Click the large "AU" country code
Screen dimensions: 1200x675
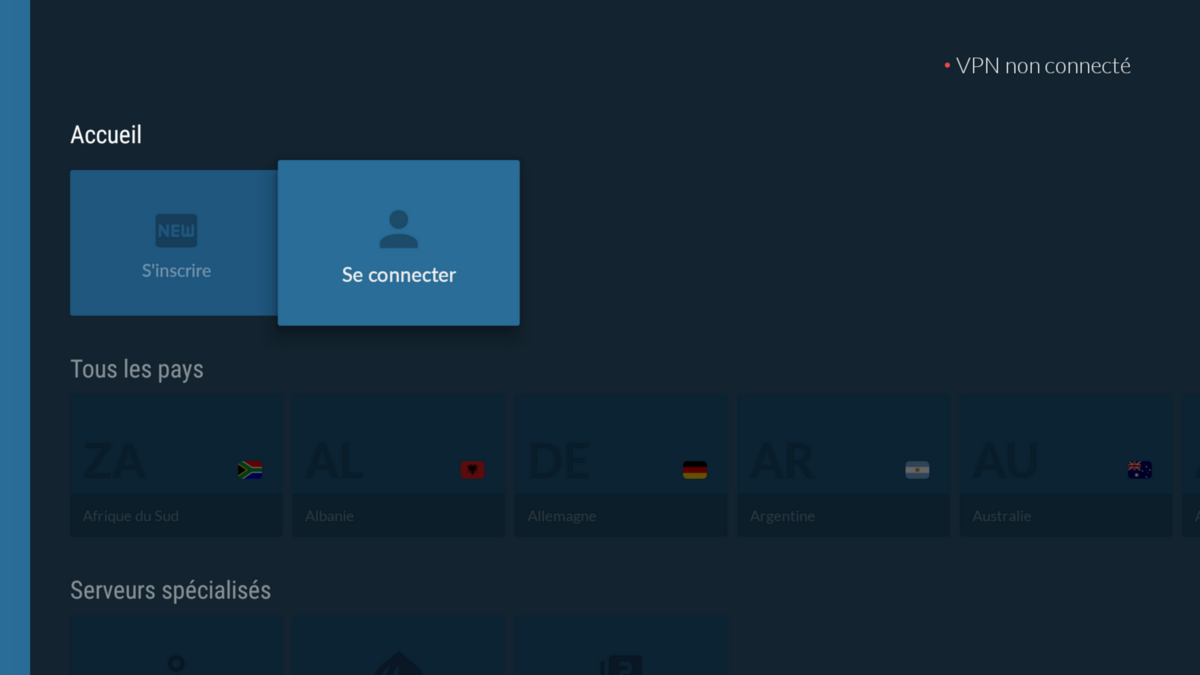click(1005, 461)
